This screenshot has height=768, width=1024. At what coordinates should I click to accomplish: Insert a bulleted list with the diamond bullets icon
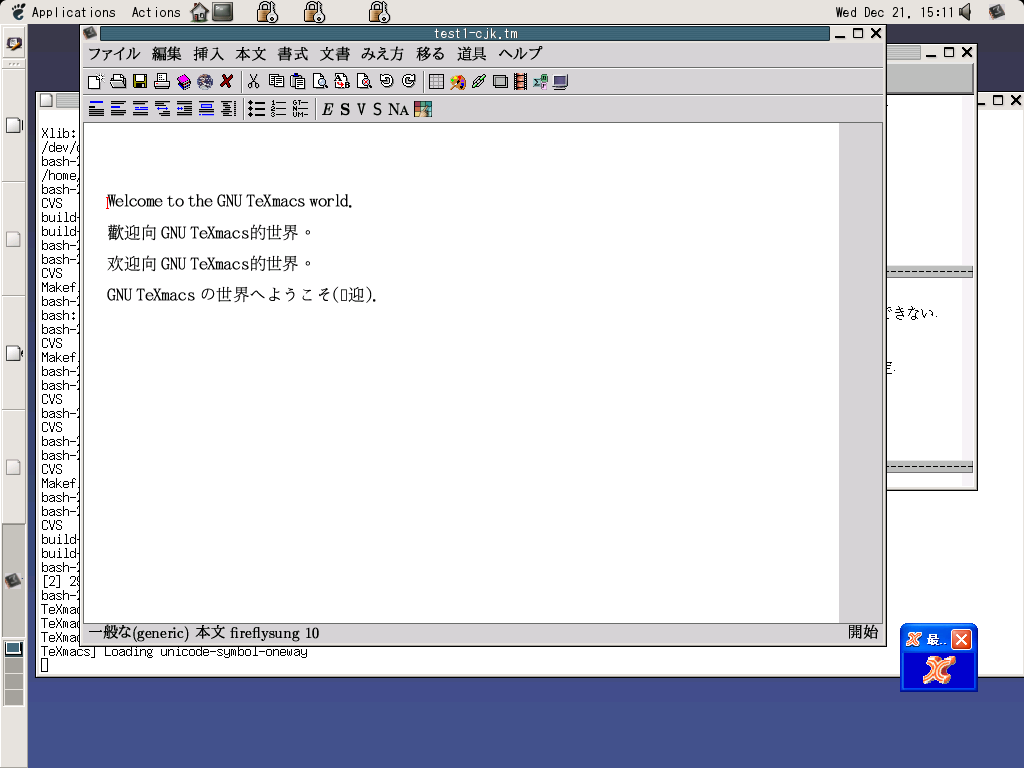click(x=257, y=109)
